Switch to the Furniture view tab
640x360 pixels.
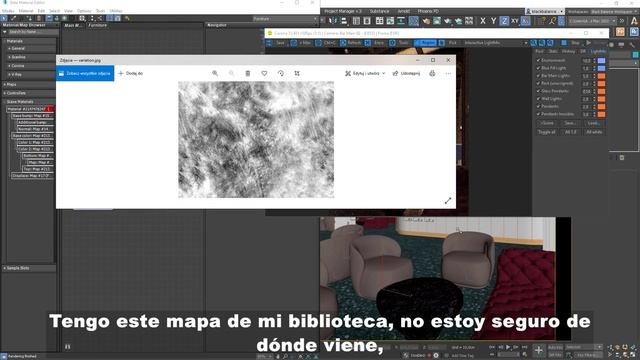(x=98, y=25)
